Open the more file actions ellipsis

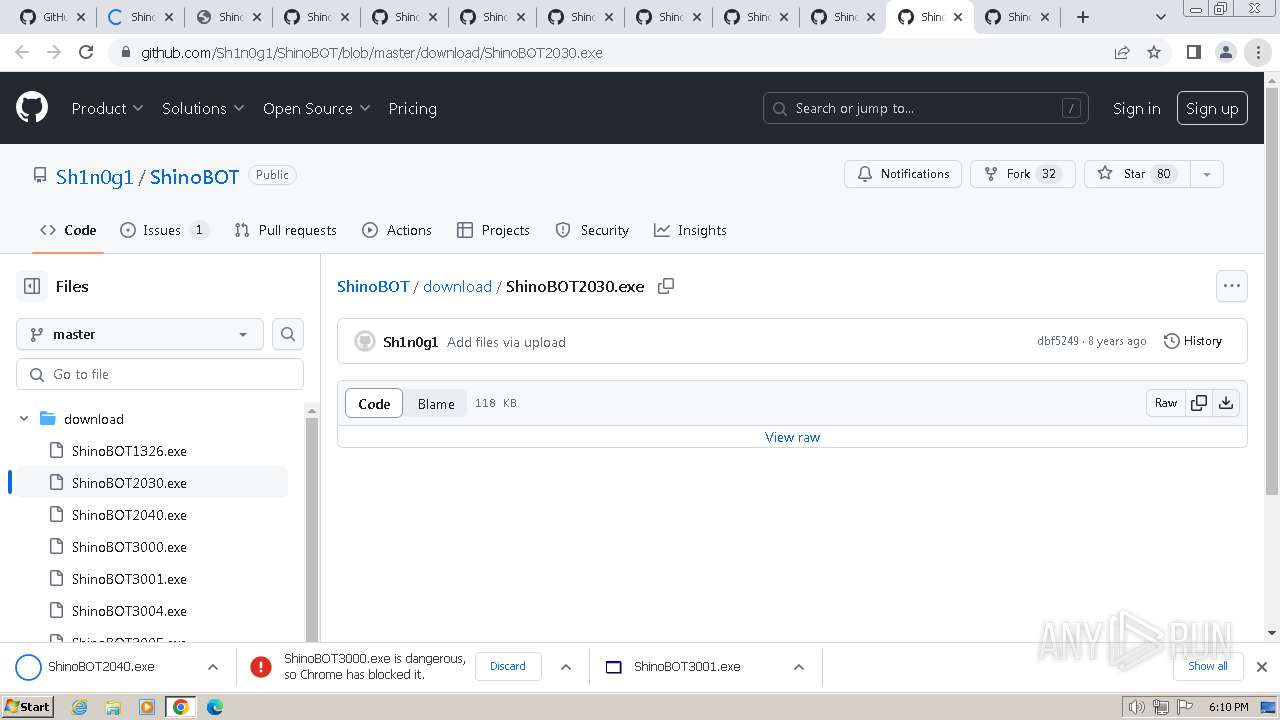point(1231,286)
